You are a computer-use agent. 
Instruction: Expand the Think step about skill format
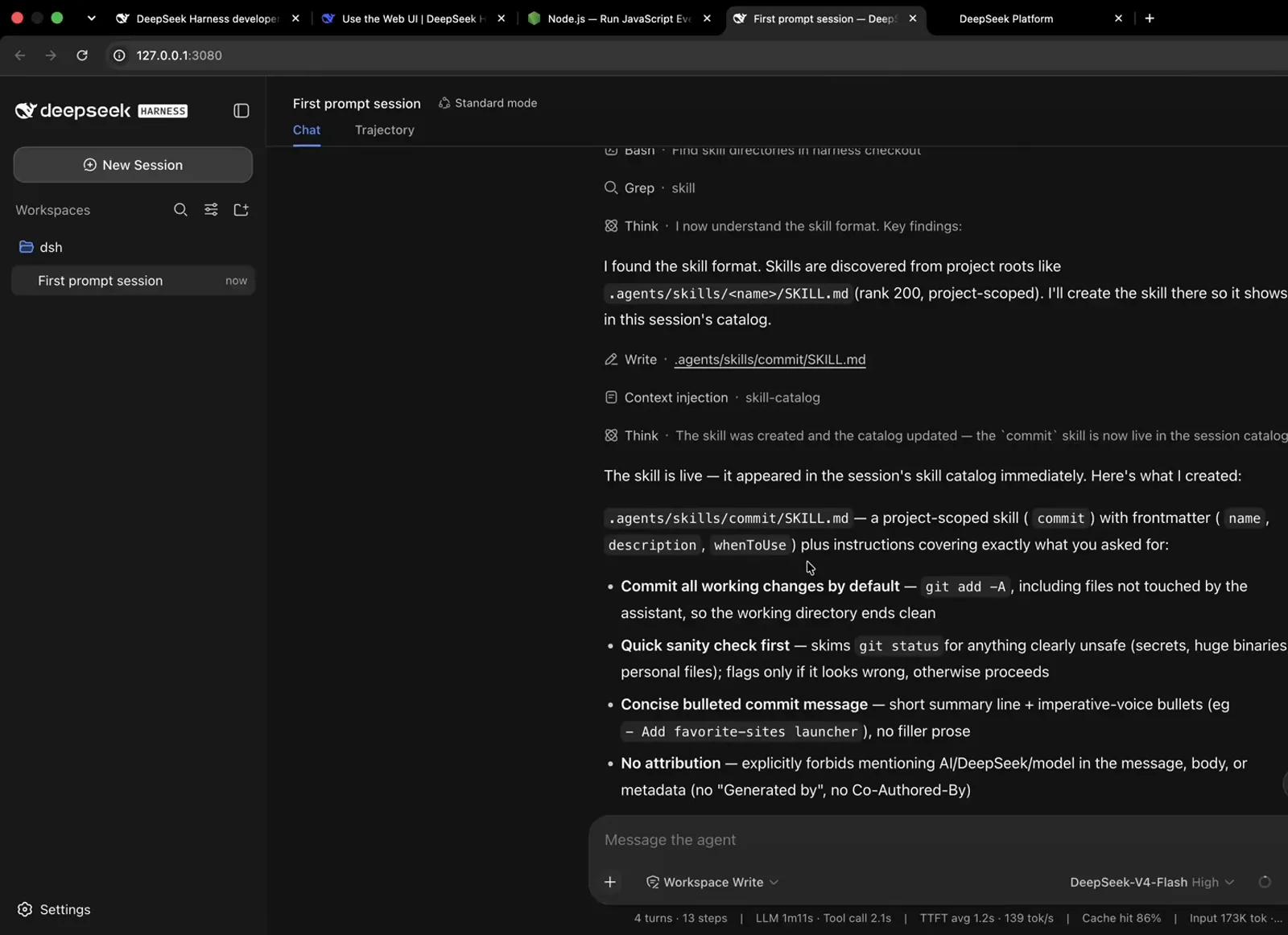782,227
